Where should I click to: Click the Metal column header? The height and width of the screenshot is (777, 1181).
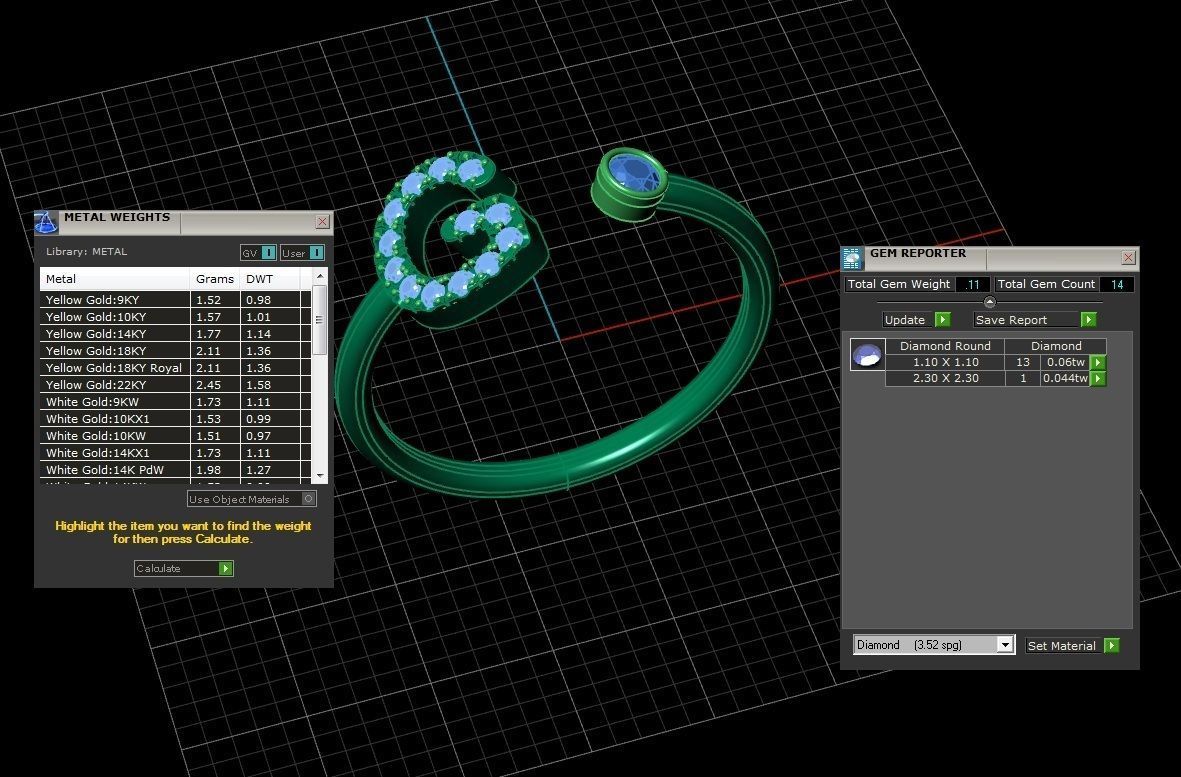[x=114, y=279]
